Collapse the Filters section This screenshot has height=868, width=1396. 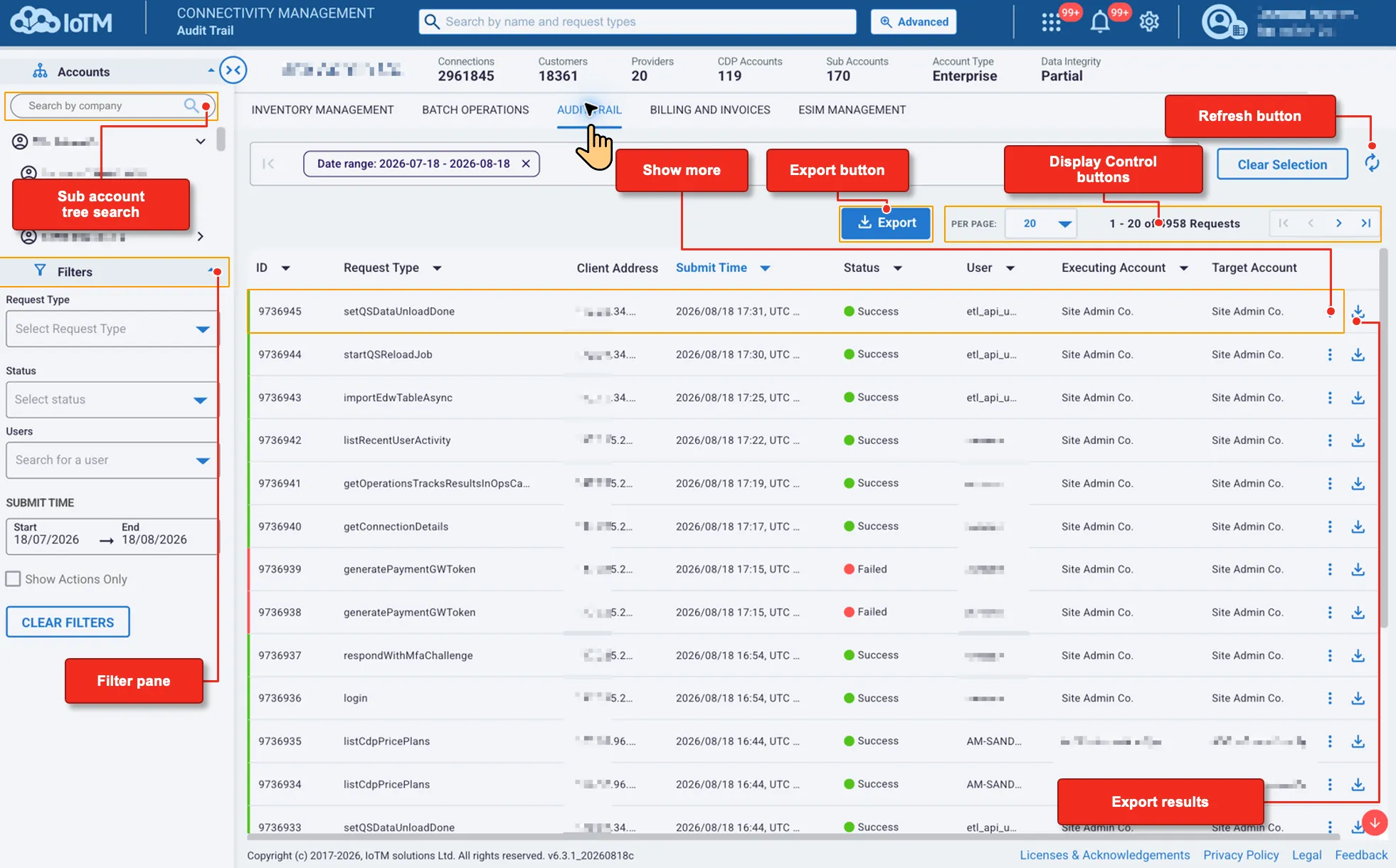click(x=211, y=270)
